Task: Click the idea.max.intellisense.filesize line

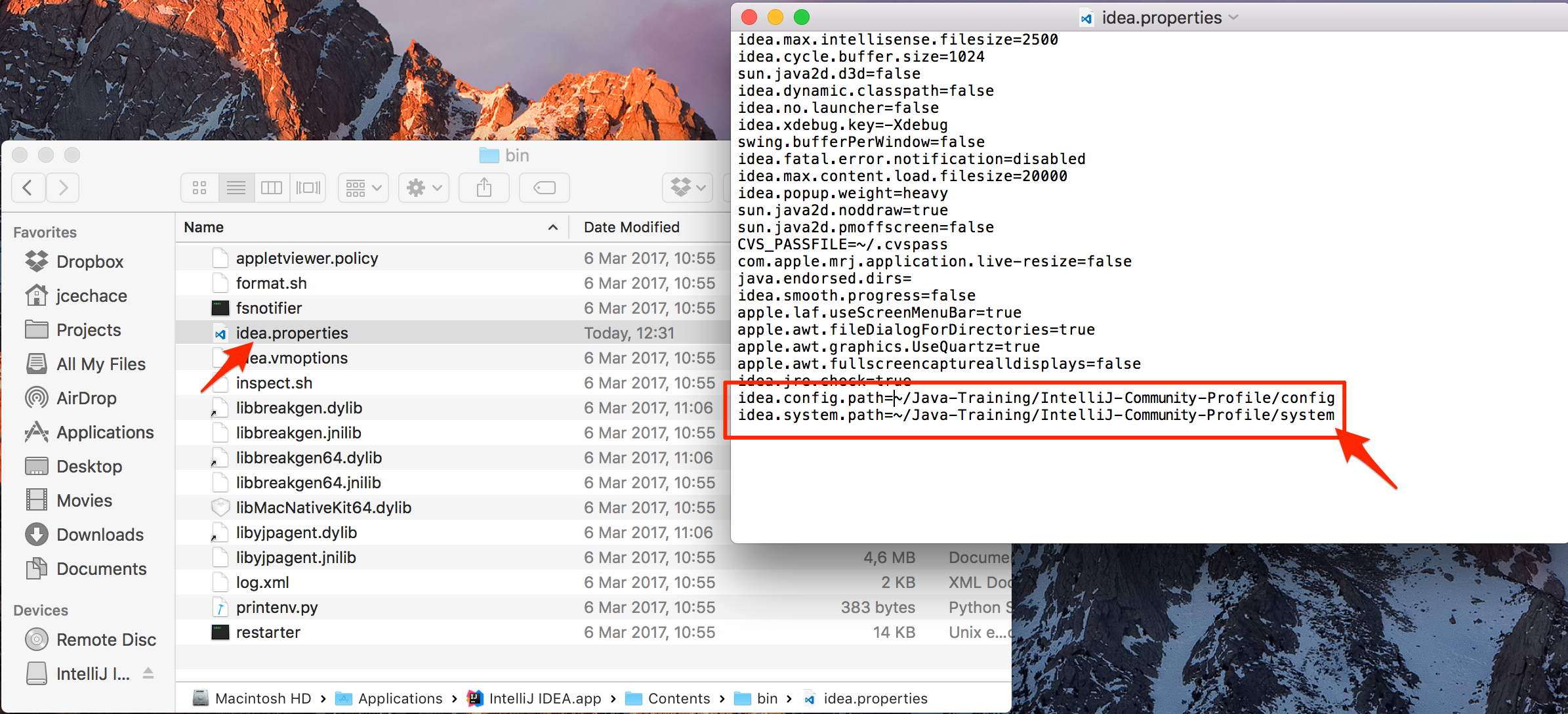Action: 897,39
